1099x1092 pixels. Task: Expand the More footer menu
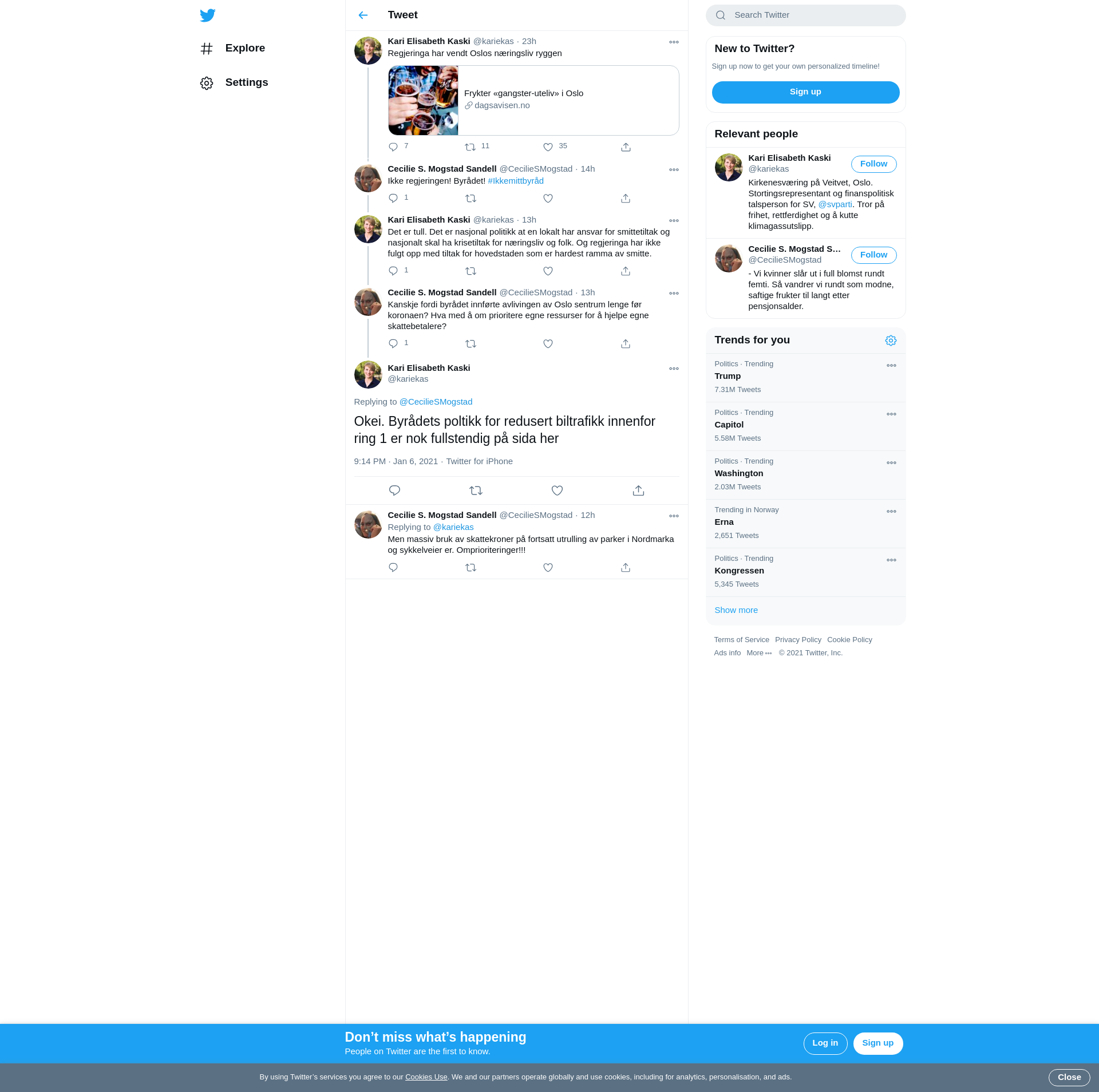(759, 653)
